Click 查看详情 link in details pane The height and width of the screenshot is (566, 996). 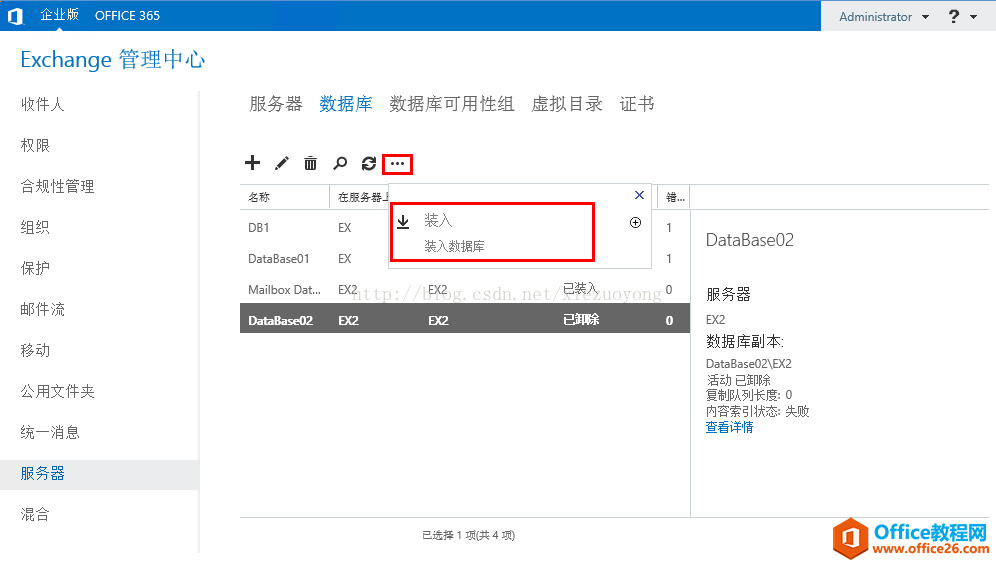point(729,427)
